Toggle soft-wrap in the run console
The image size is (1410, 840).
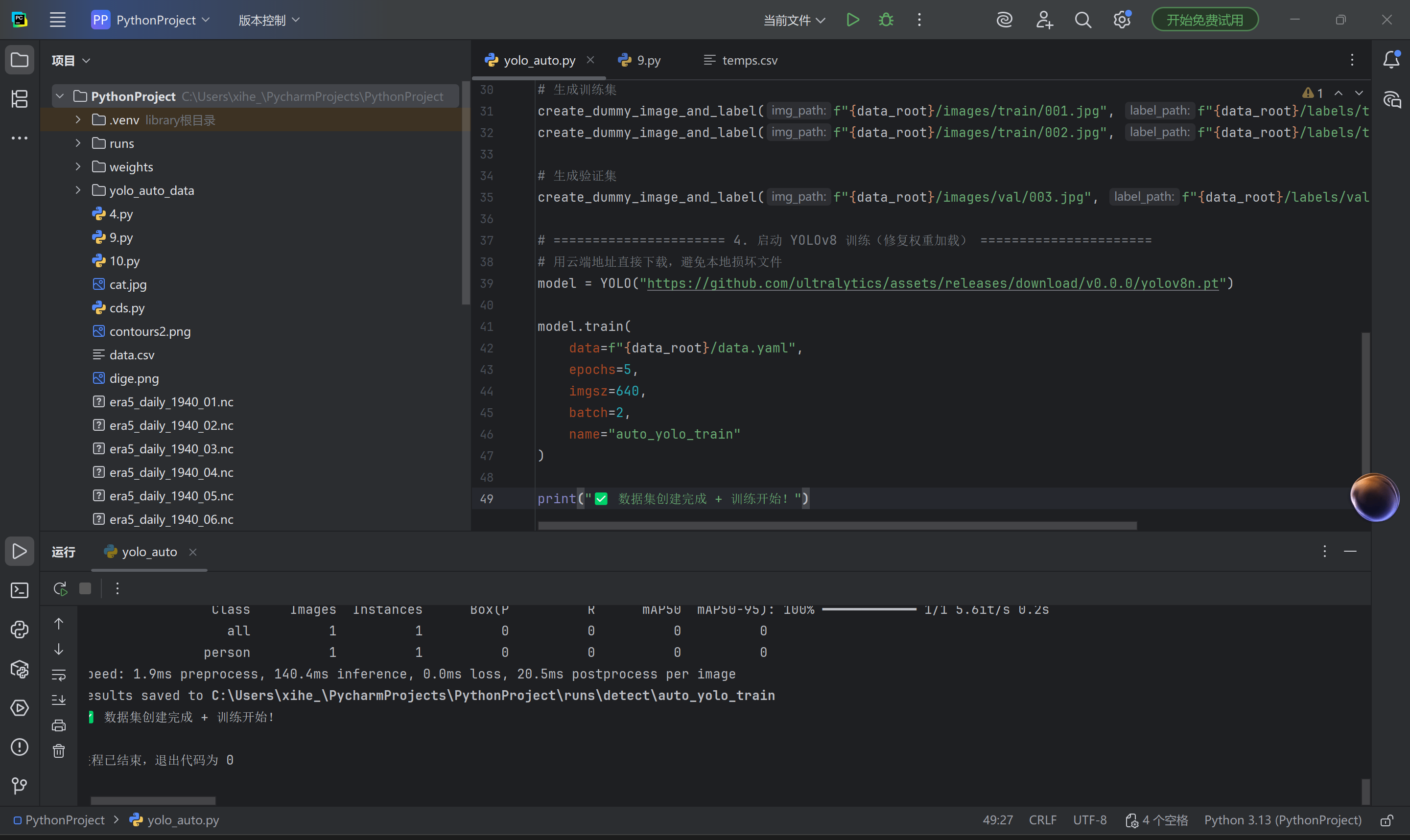pyautogui.click(x=59, y=675)
